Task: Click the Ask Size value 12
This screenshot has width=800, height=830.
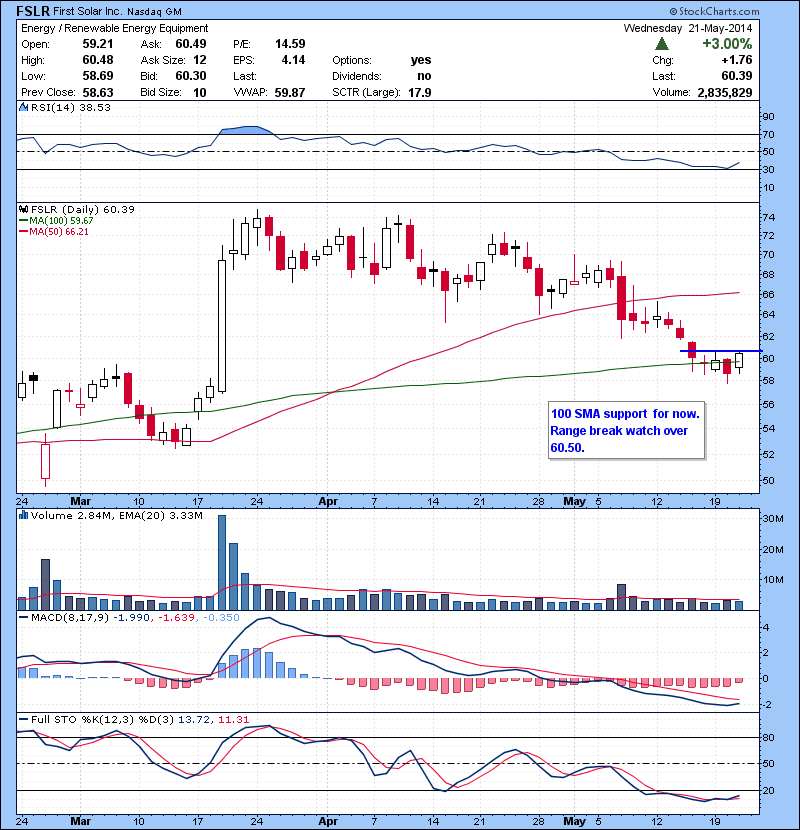Action: [200, 60]
